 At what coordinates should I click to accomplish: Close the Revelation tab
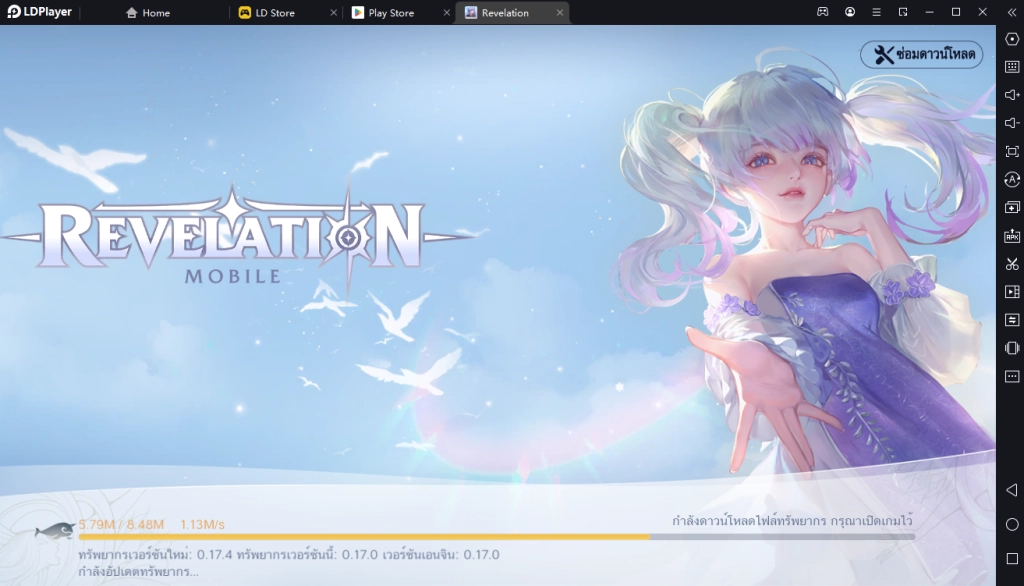[560, 12]
